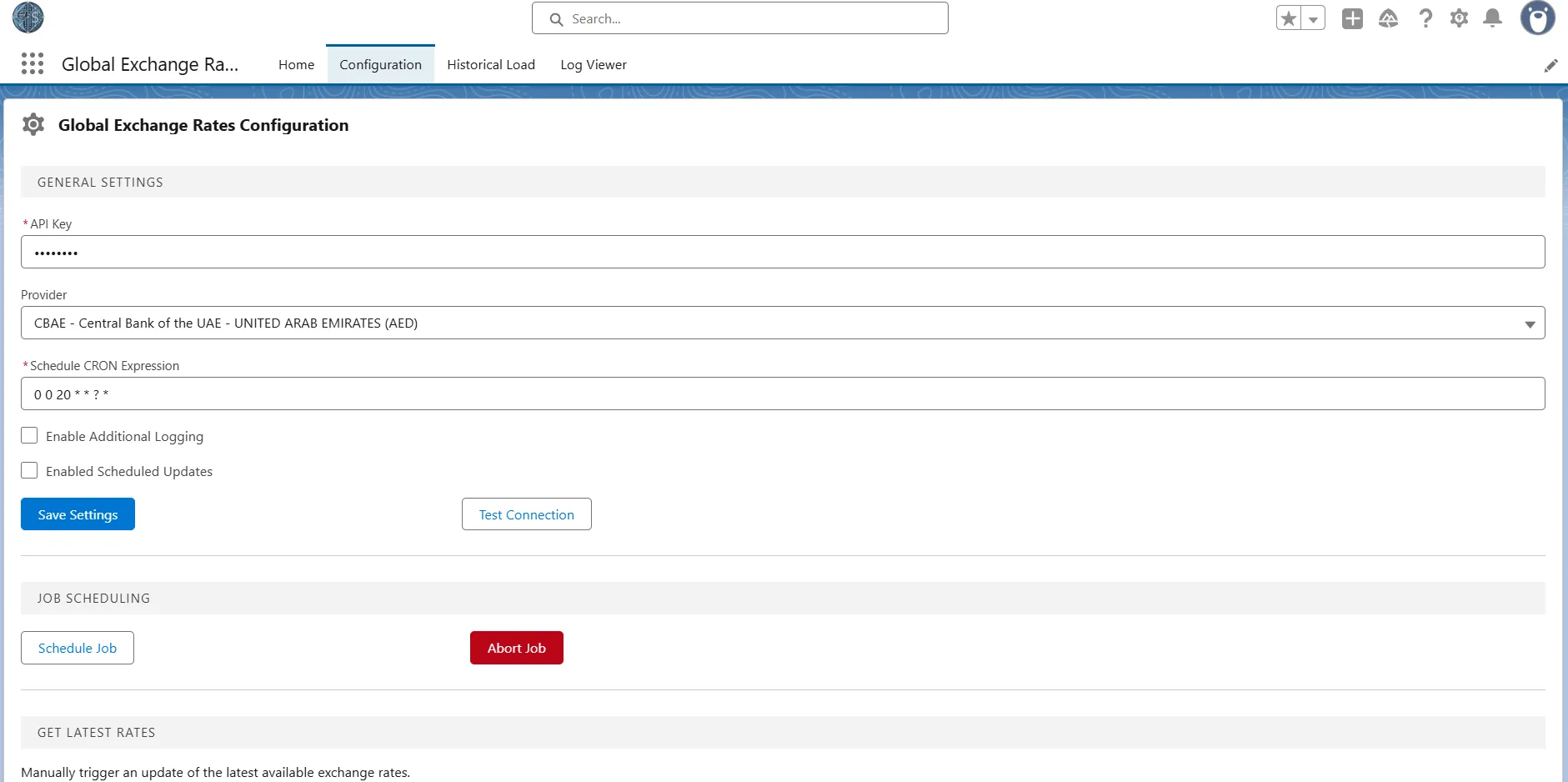Viewport: 1568px width, 782px height.
Task: Click the JOB SCHEDULING section header
Action: click(783, 598)
